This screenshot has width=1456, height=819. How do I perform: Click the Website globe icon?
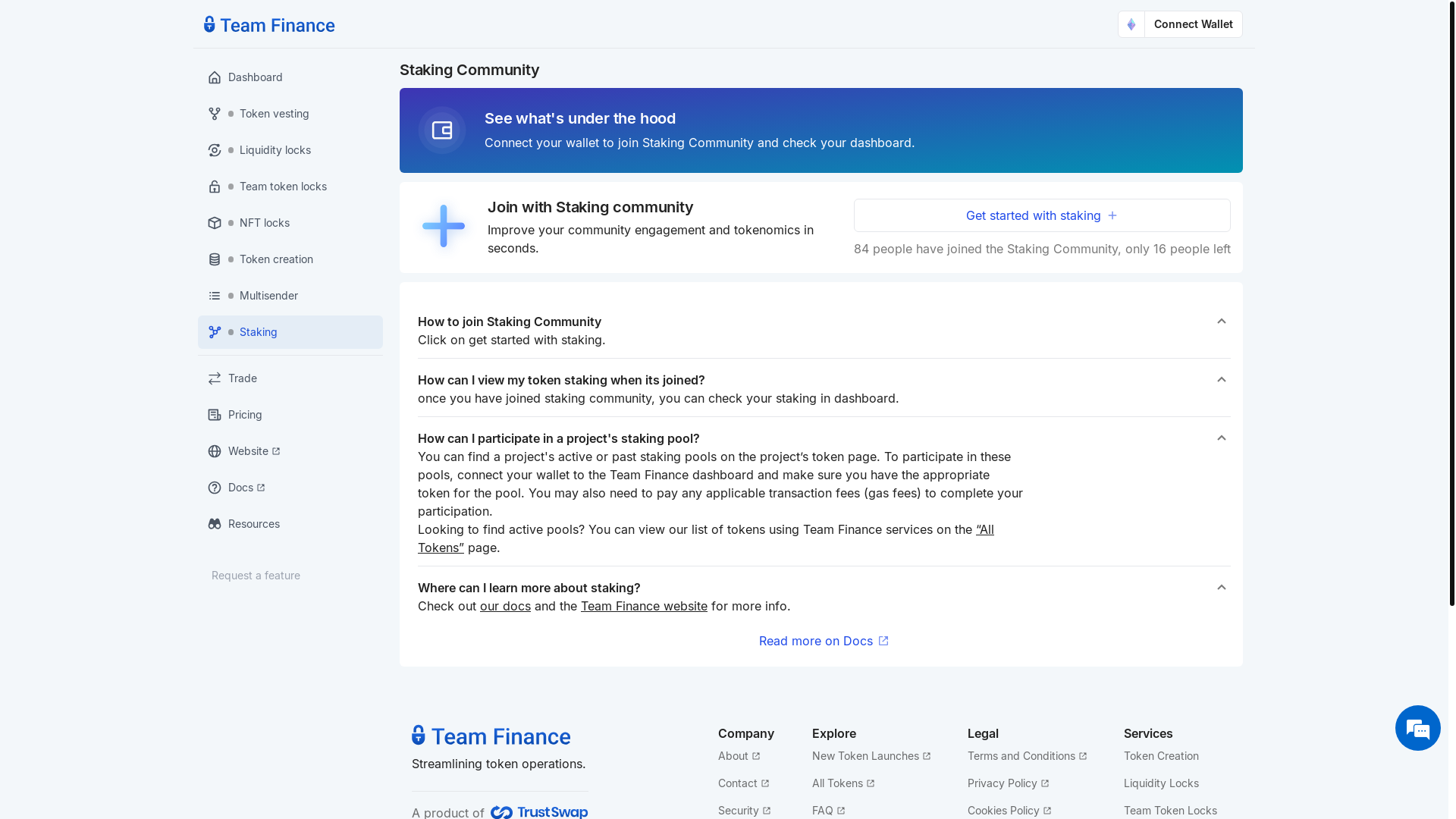click(x=215, y=451)
